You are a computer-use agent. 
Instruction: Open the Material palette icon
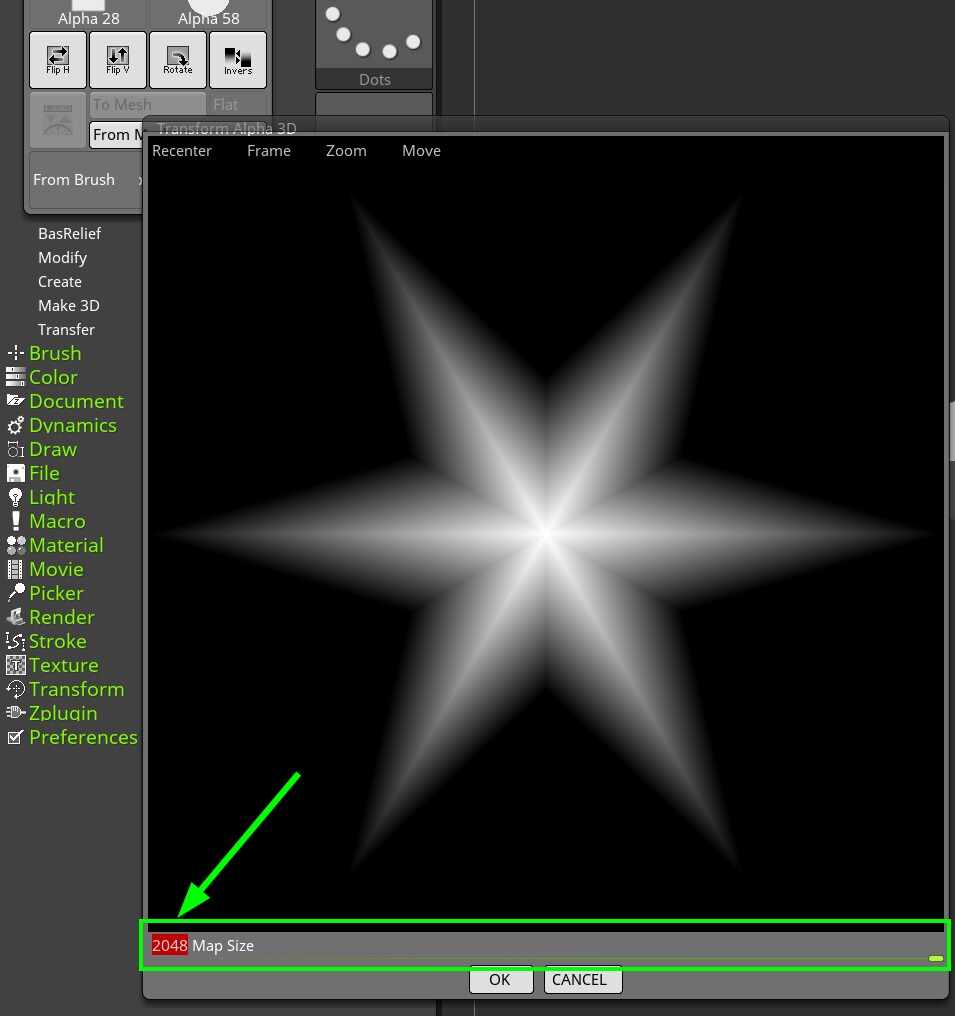(x=16, y=545)
